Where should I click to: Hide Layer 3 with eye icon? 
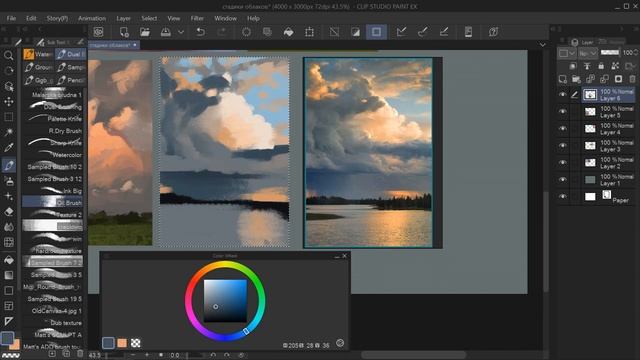pyautogui.click(x=562, y=146)
